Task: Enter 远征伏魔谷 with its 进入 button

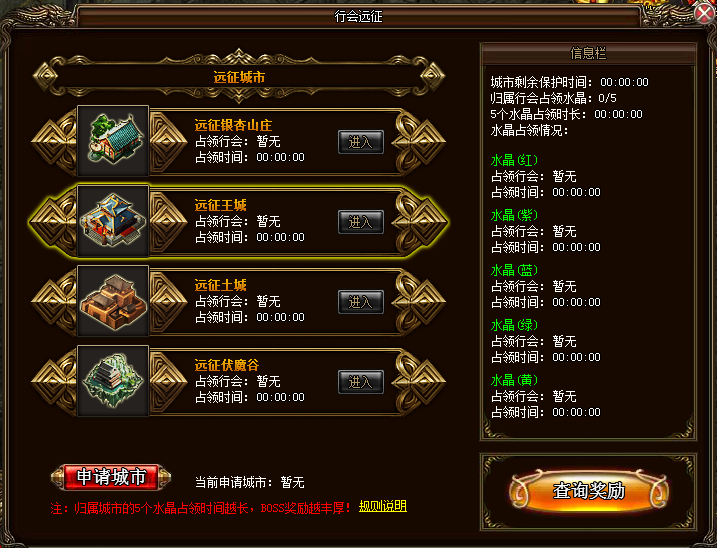Action: tap(361, 382)
